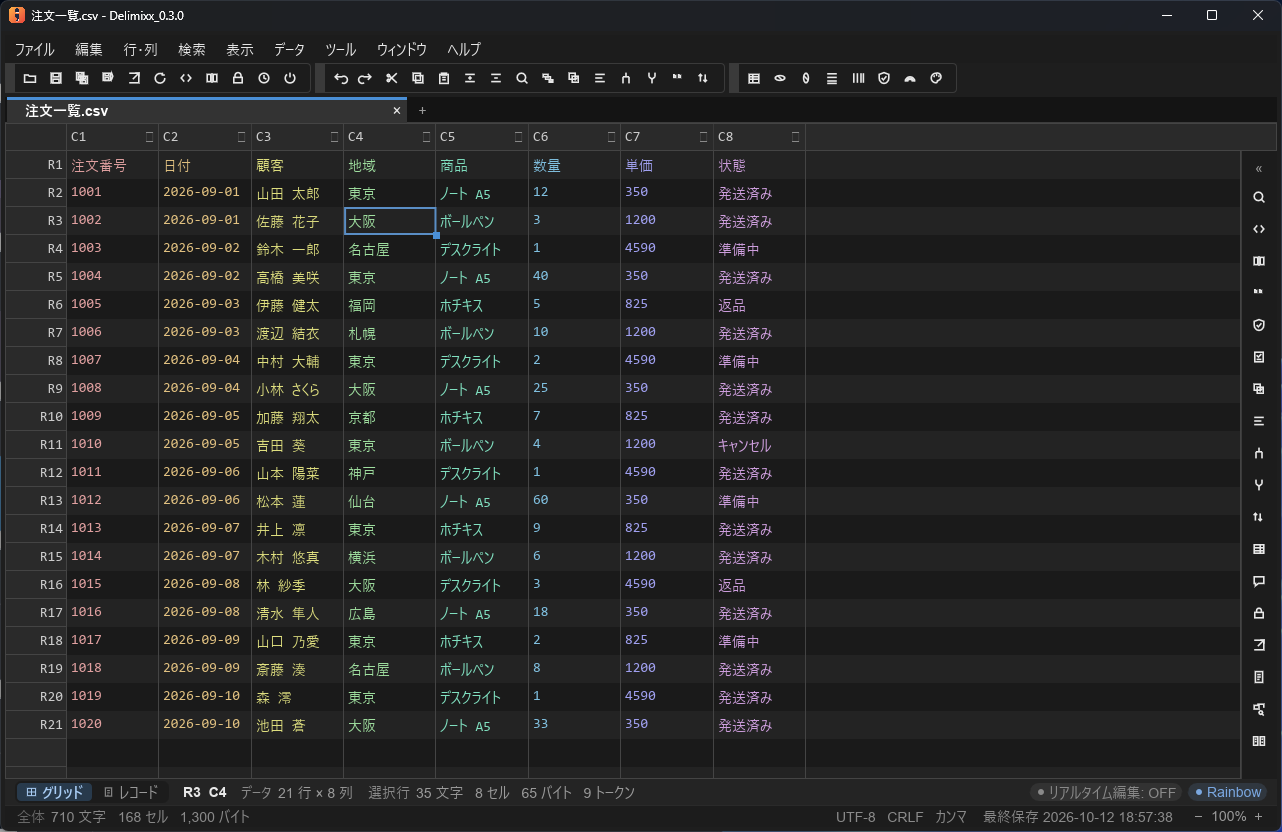Open the カンマ delimiter selector
The image size is (1282, 832).
[951, 817]
